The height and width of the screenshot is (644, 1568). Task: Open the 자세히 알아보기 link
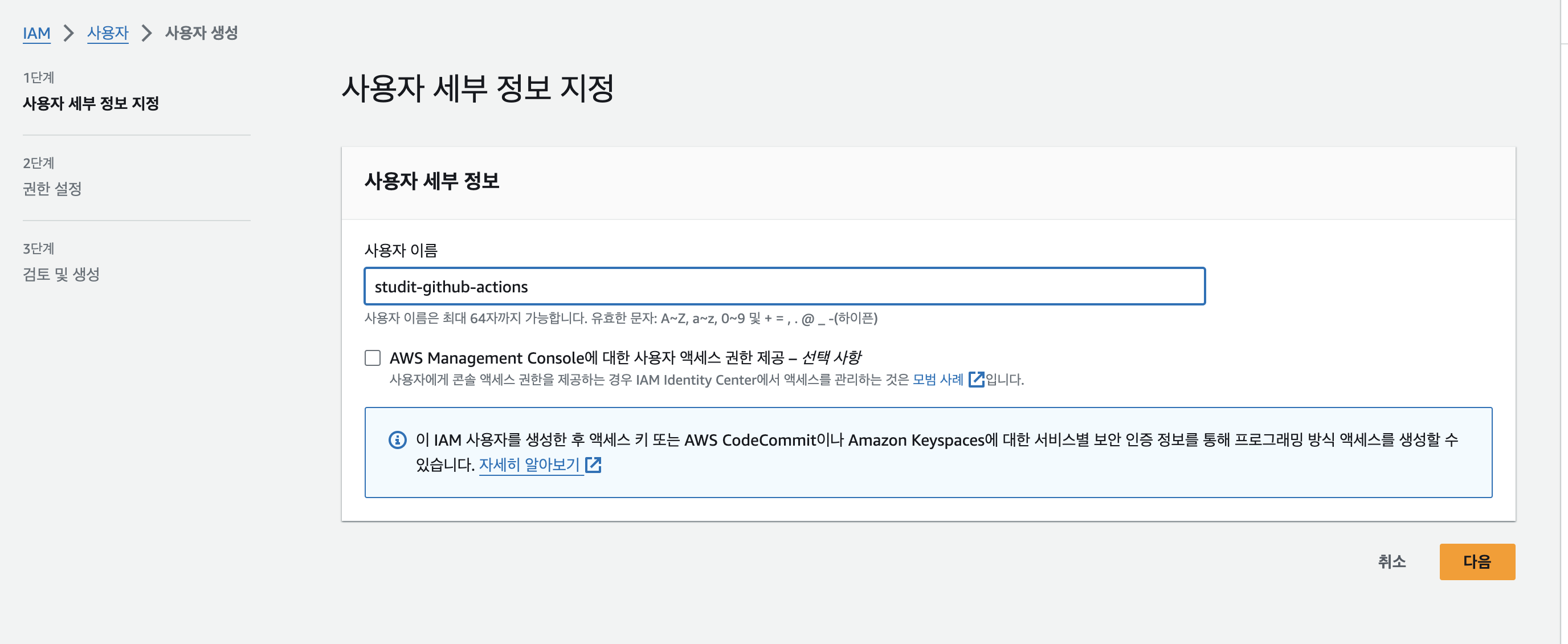pos(529,466)
